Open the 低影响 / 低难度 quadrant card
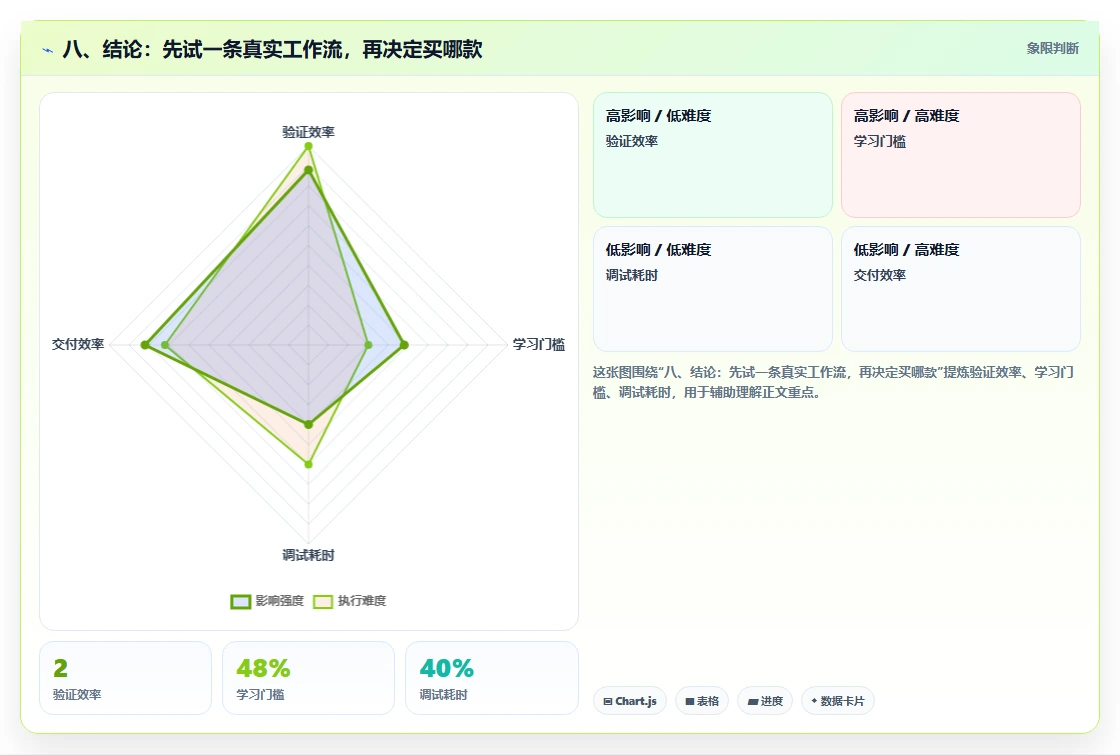This screenshot has height=755, width=1120. [x=713, y=289]
